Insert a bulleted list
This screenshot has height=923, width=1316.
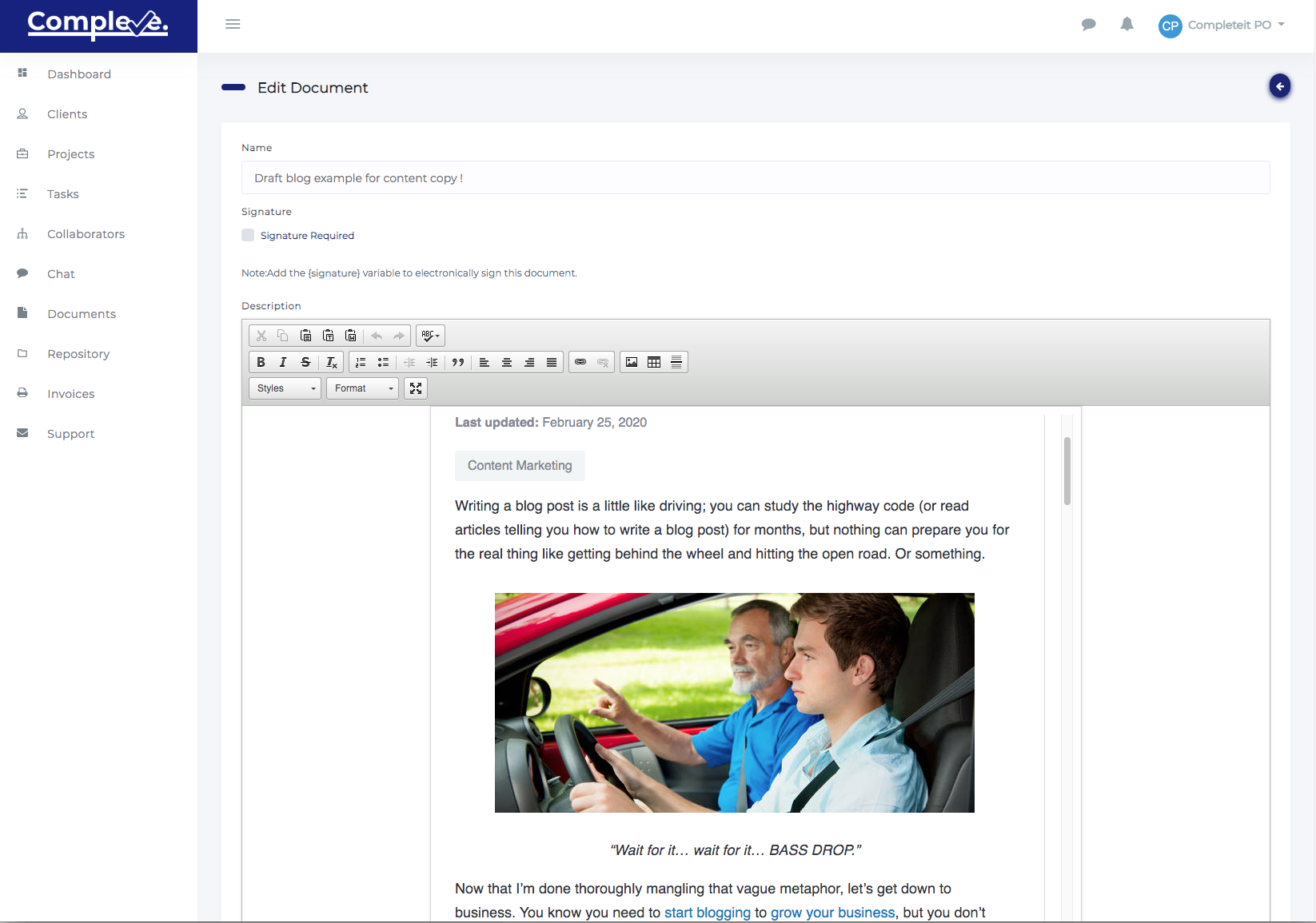[383, 362]
